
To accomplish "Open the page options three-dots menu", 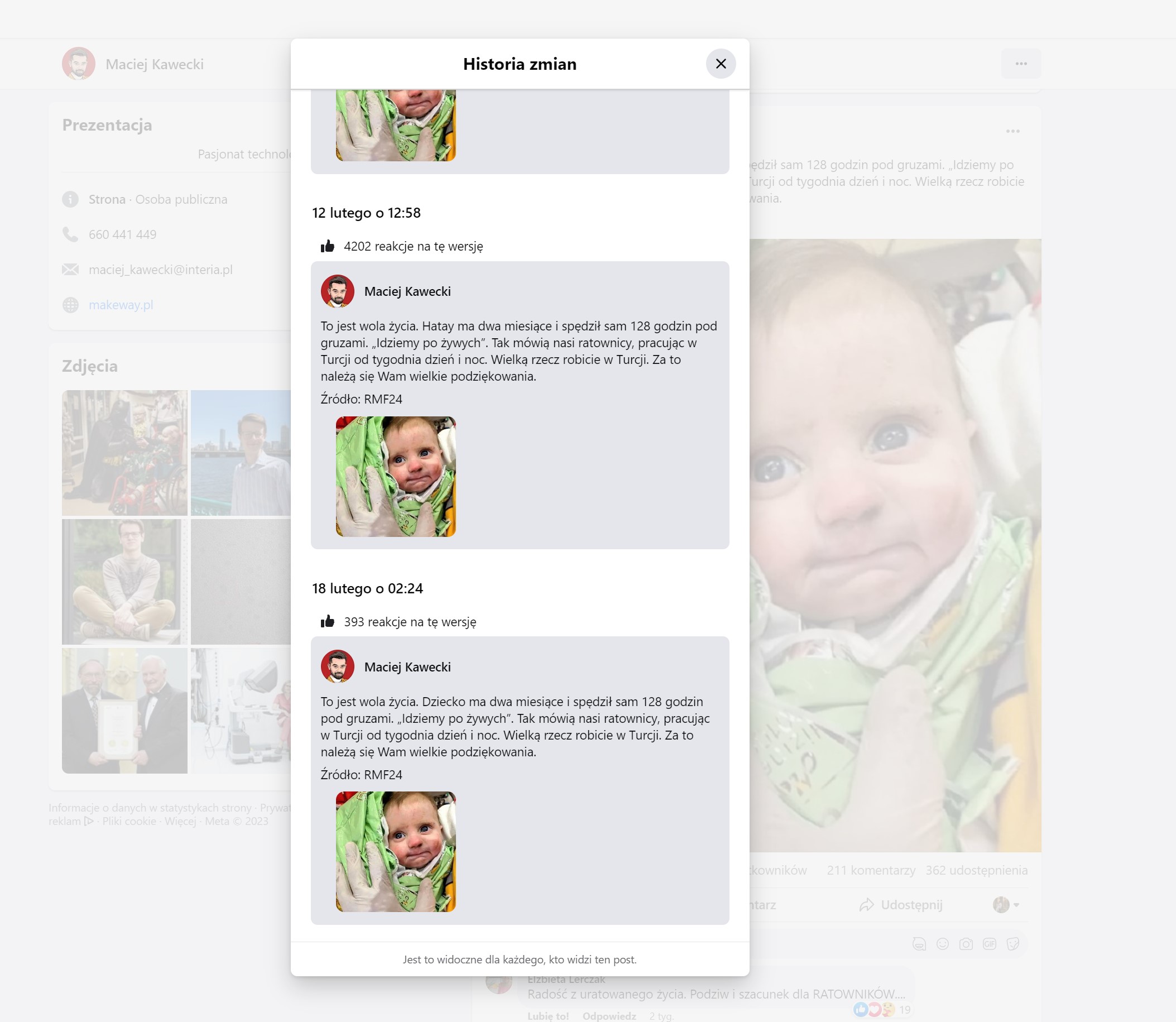I will tap(1020, 63).
